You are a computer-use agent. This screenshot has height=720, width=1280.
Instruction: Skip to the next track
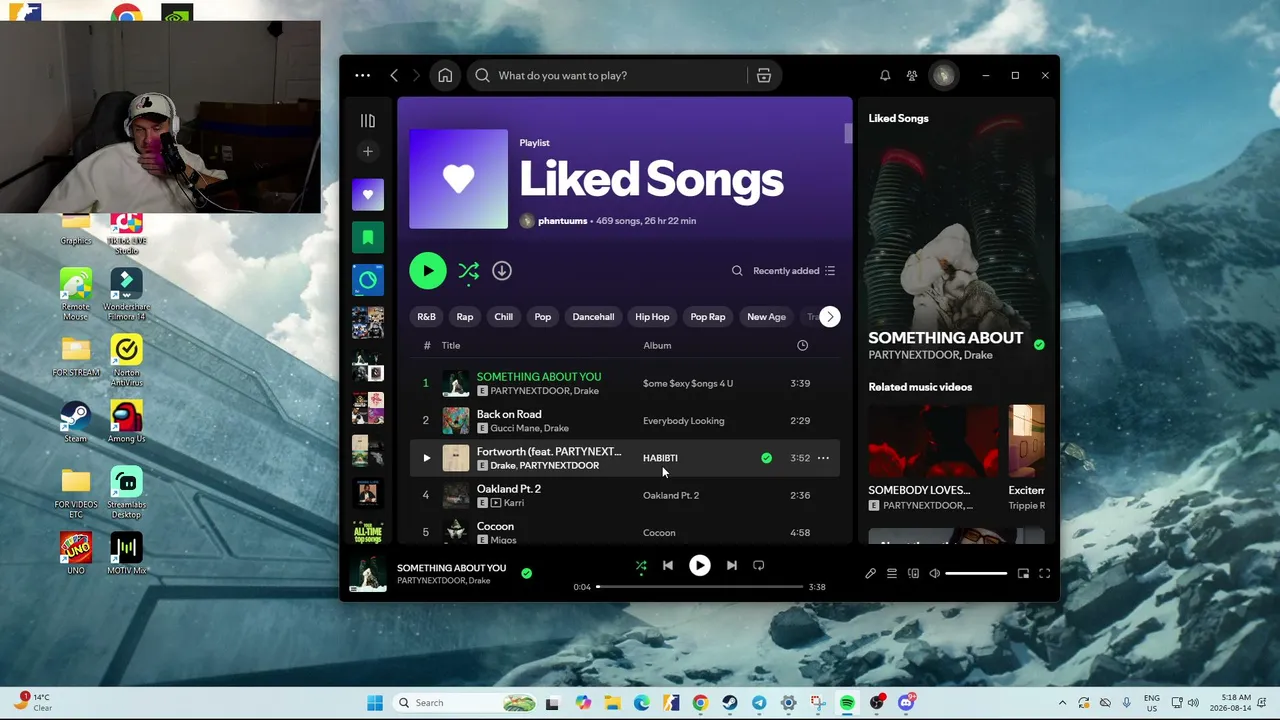click(x=732, y=566)
